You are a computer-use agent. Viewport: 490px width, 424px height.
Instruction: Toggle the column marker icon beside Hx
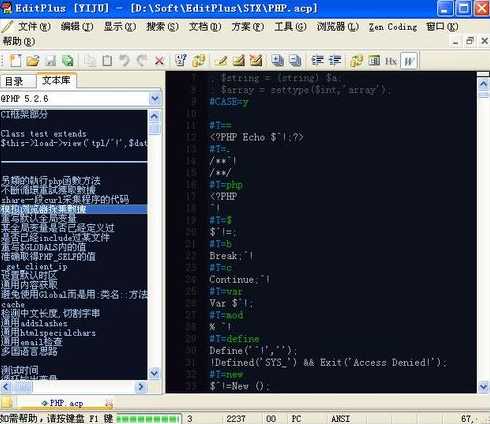click(x=374, y=60)
